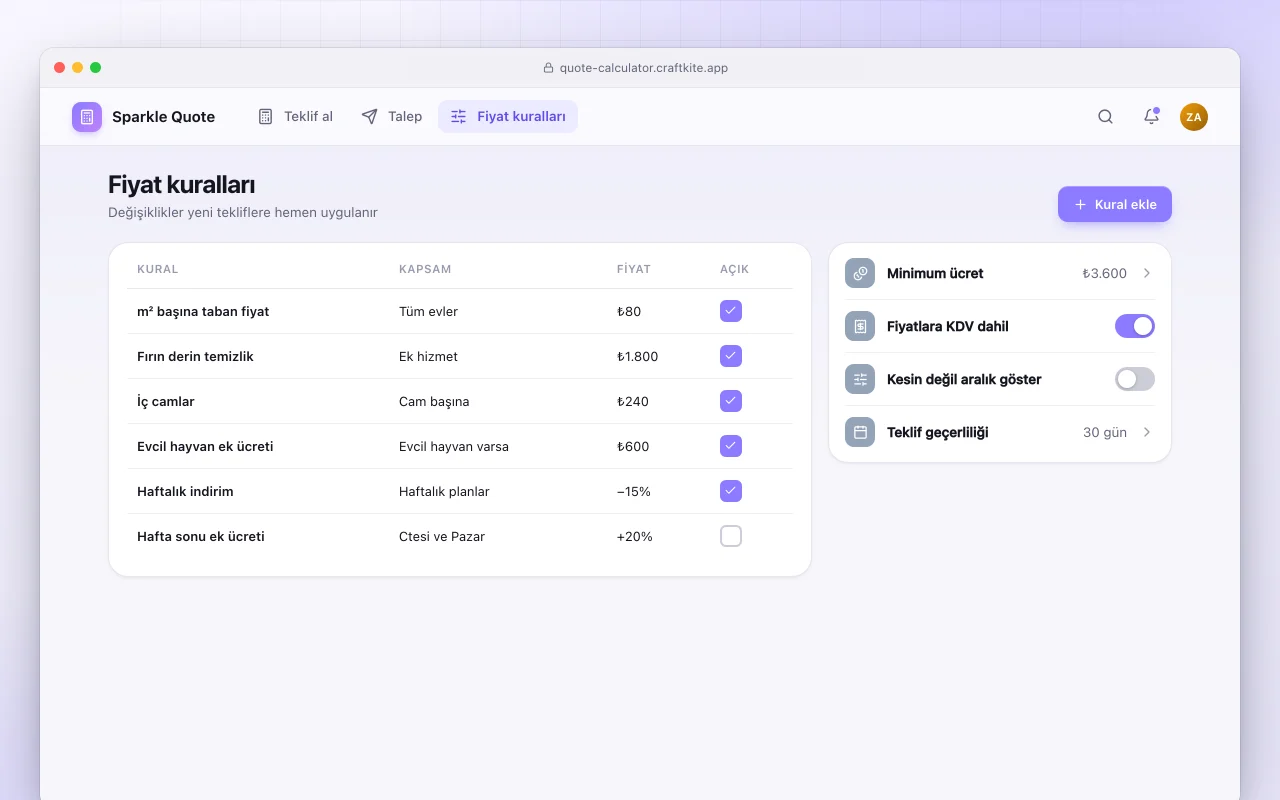Click the calendar icon for Teklif geçerliliği
Viewport: 1280px width, 800px height.
(860, 432)
